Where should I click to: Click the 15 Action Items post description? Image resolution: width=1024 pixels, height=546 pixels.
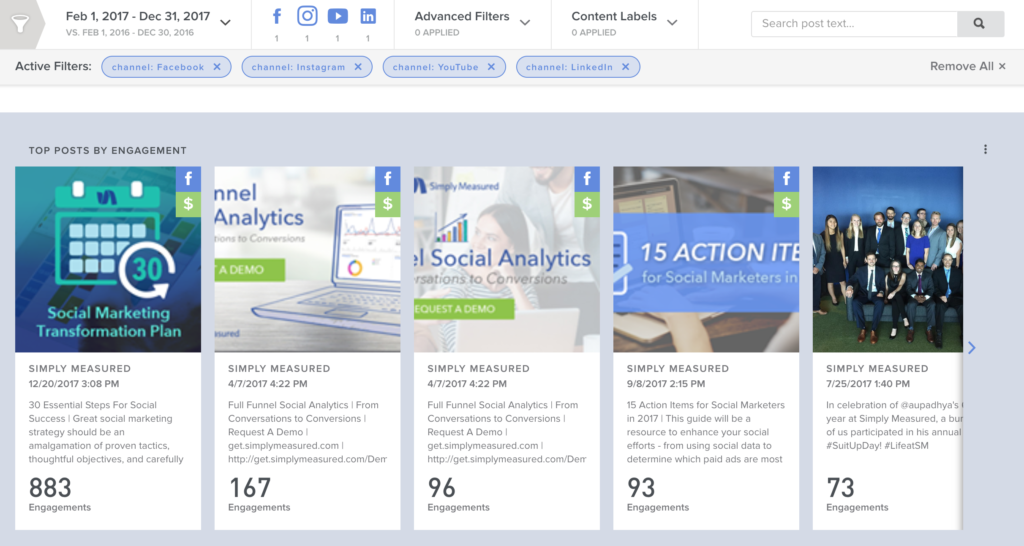coord(705,432)
